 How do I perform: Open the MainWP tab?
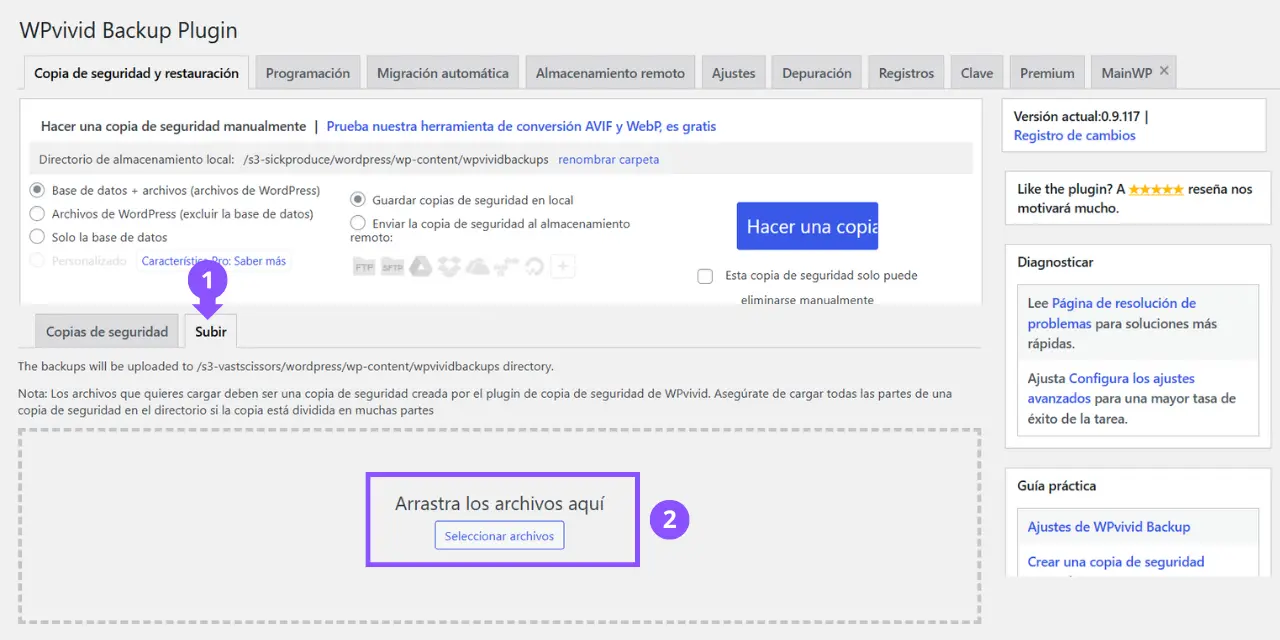pos(1127,73)
